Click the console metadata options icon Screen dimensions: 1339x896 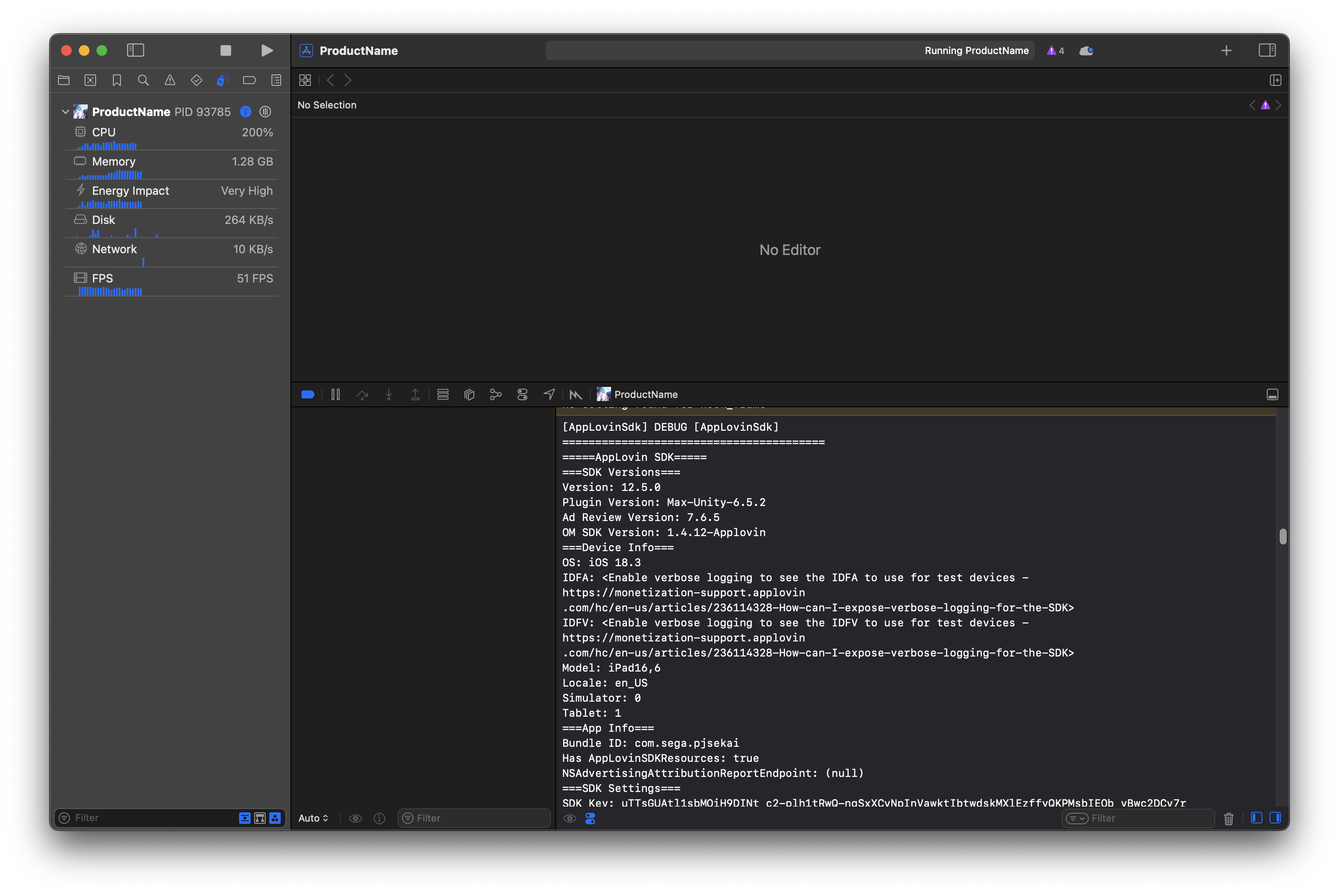(590, 818)
